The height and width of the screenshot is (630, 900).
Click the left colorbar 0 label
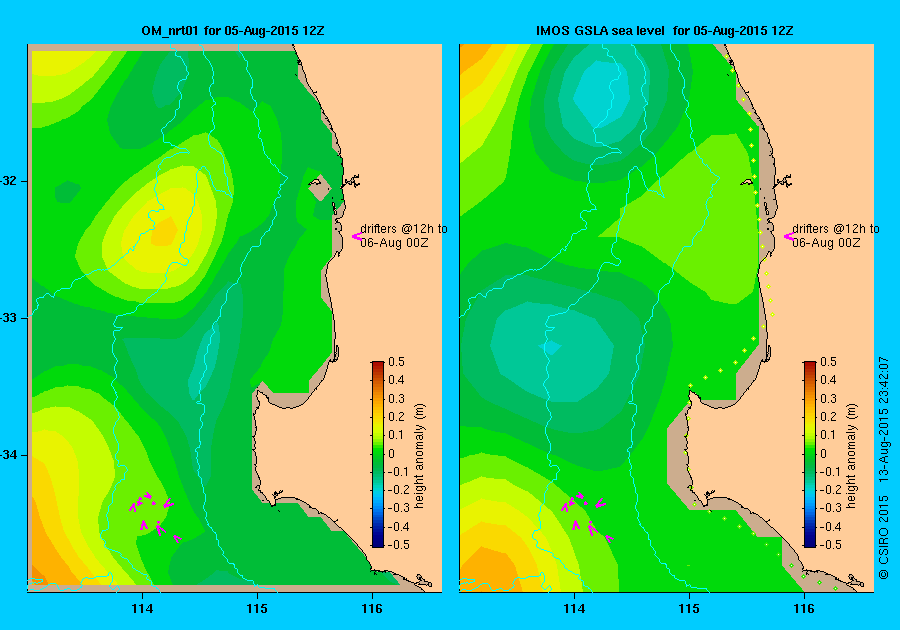tap(391, 453)
